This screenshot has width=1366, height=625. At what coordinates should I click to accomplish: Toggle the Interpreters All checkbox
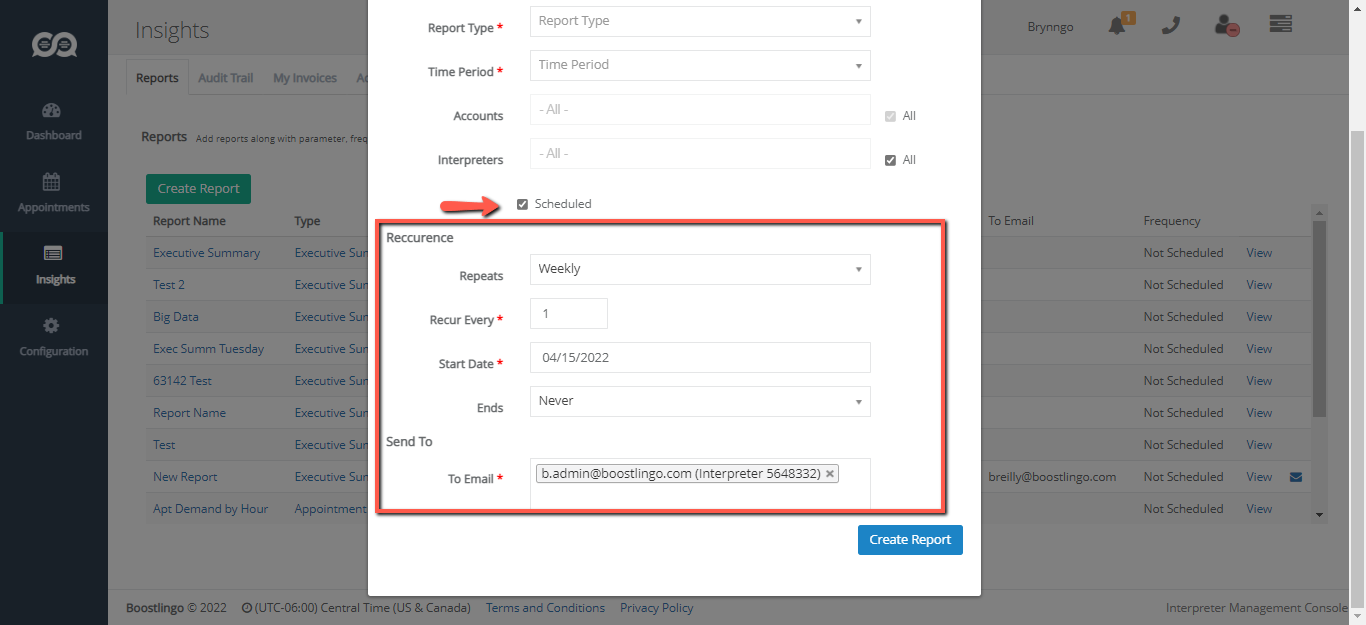tap(890, 160)
